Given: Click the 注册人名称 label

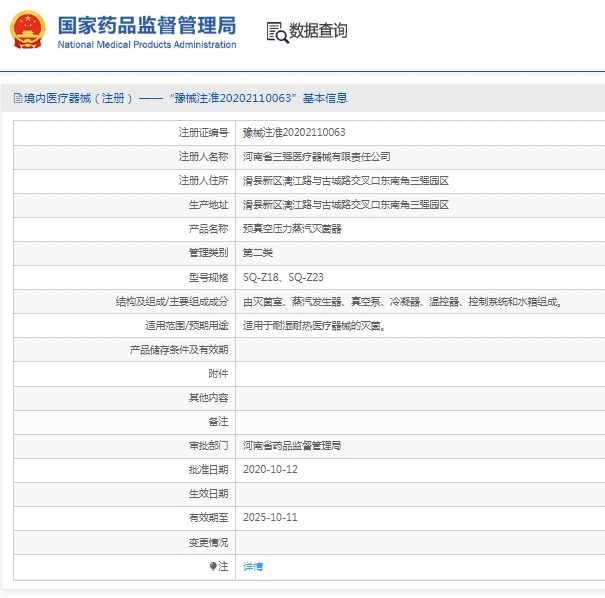Looking at the screenshot, I should (x=203, y=157).
